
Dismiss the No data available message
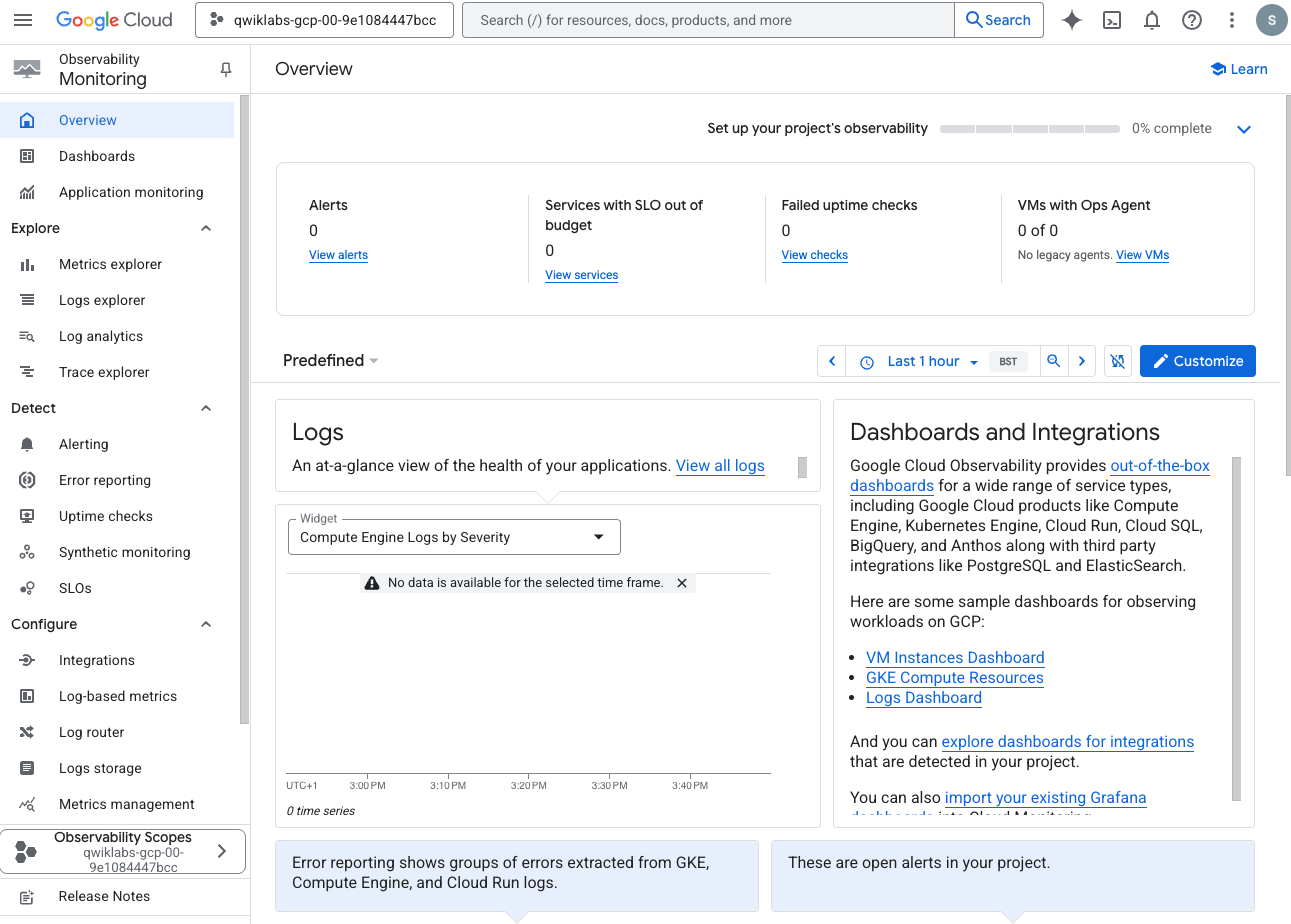coord(682,583)
